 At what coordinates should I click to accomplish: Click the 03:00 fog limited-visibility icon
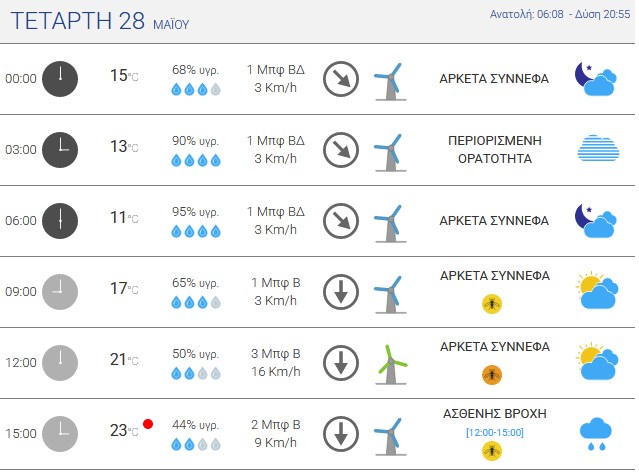coord(598,149)
